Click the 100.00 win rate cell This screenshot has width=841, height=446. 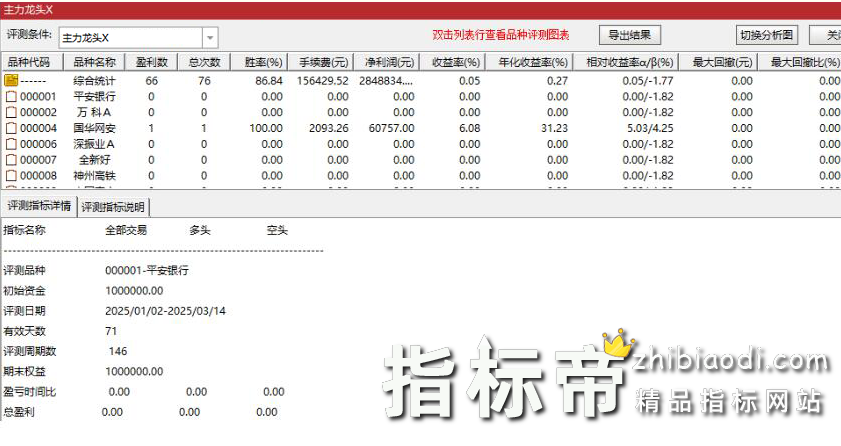pos(266,128)
